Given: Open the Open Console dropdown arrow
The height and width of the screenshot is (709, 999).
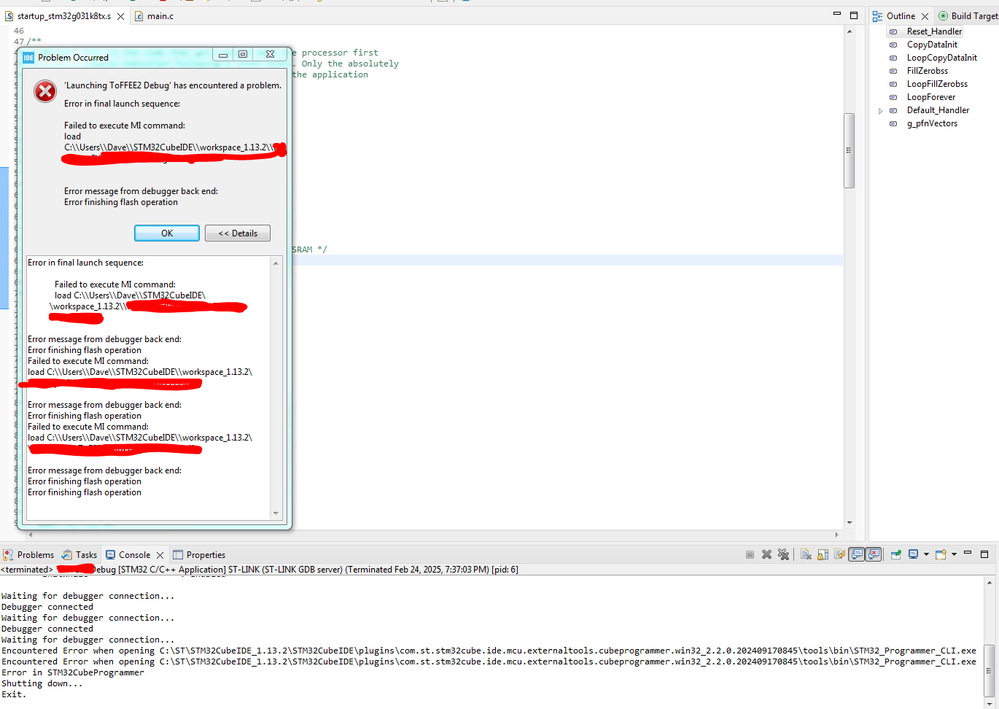Looking at the screenshot, I should [954, 554].
